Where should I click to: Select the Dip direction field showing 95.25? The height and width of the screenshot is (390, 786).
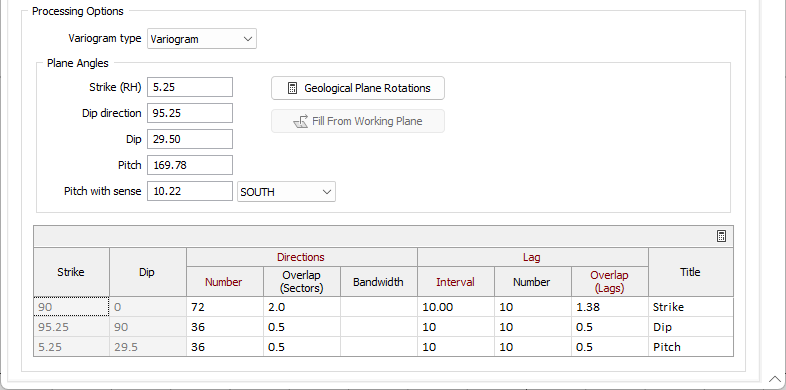[189, 113]
